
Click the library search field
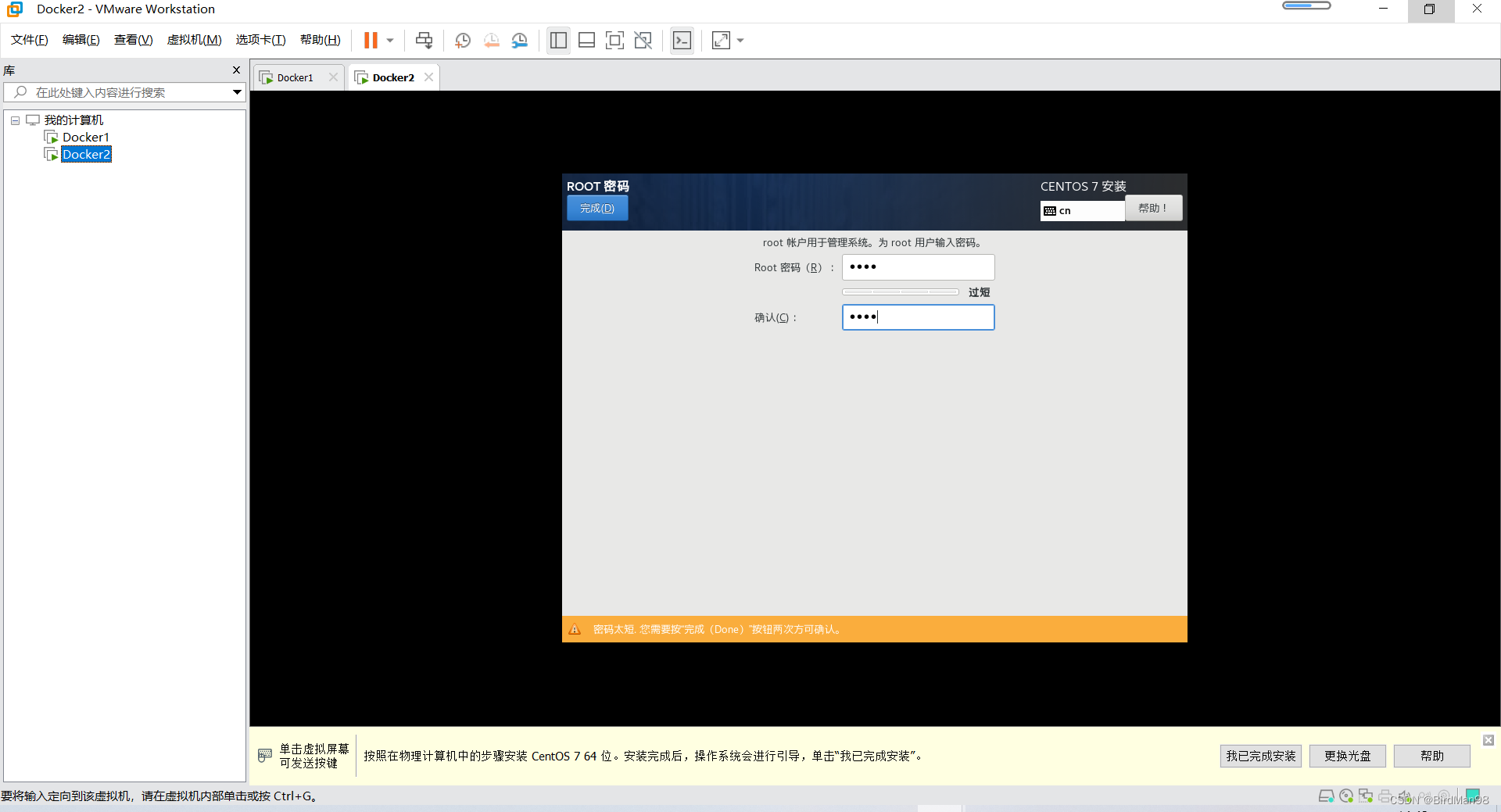[125, 92]
